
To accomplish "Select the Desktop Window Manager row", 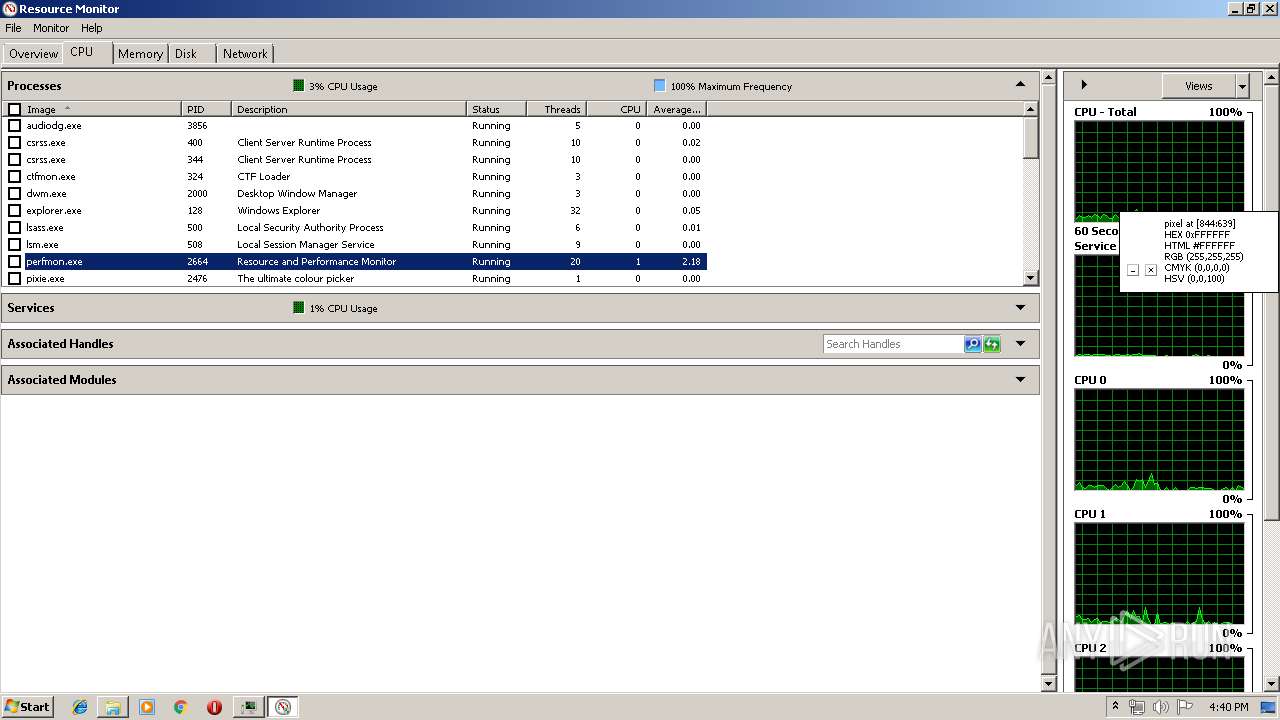I will [x=355, y=194].
